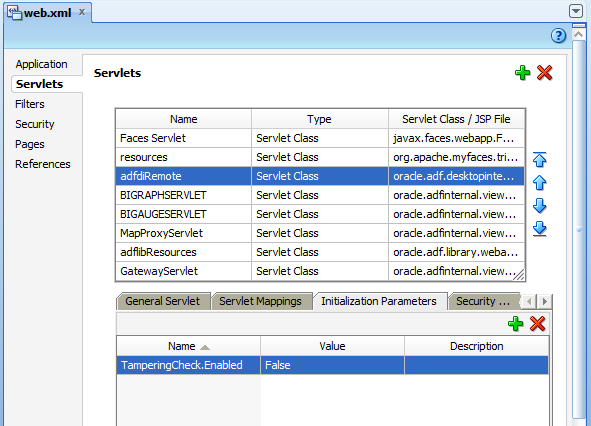Image resolution: width=591 pixels, height=426 pixels.
Task: Click the Value column header
Action: [332, 346]
